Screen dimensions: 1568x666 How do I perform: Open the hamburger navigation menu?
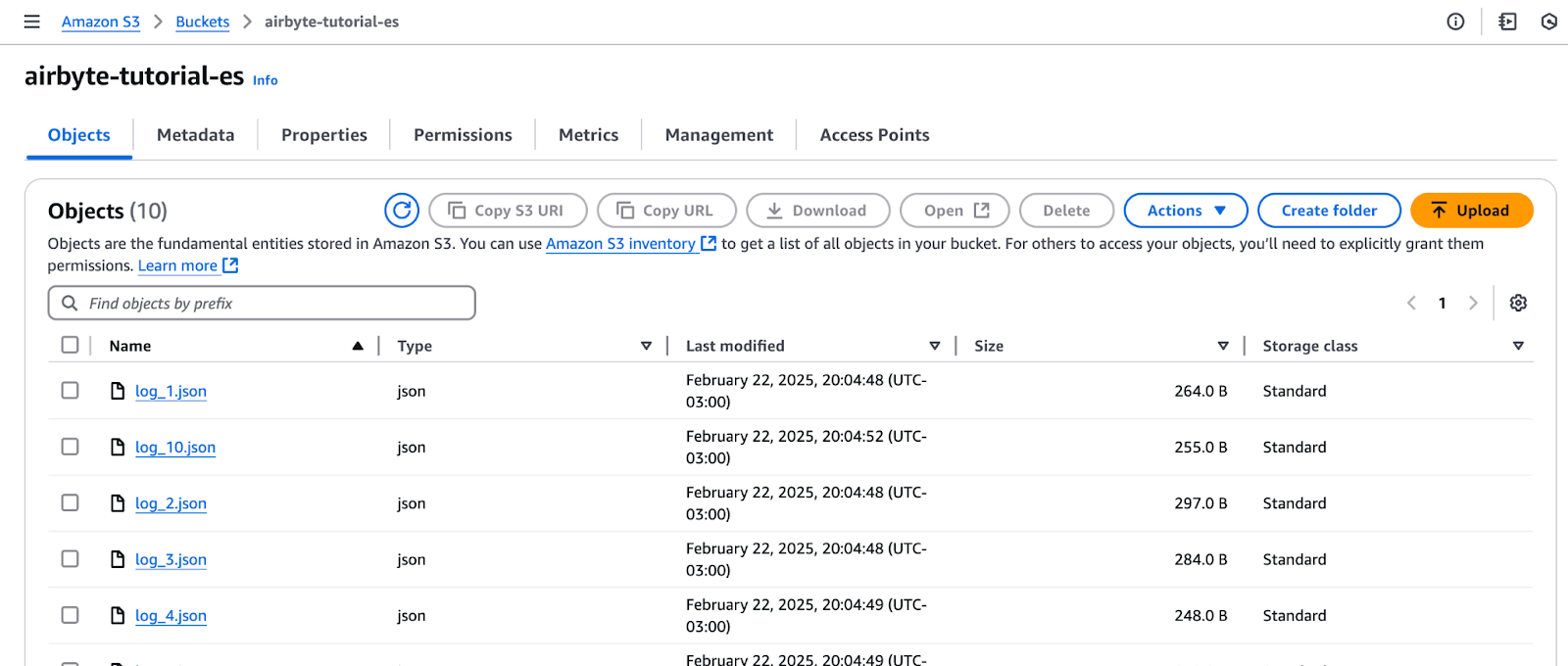(x=31, y=22)
